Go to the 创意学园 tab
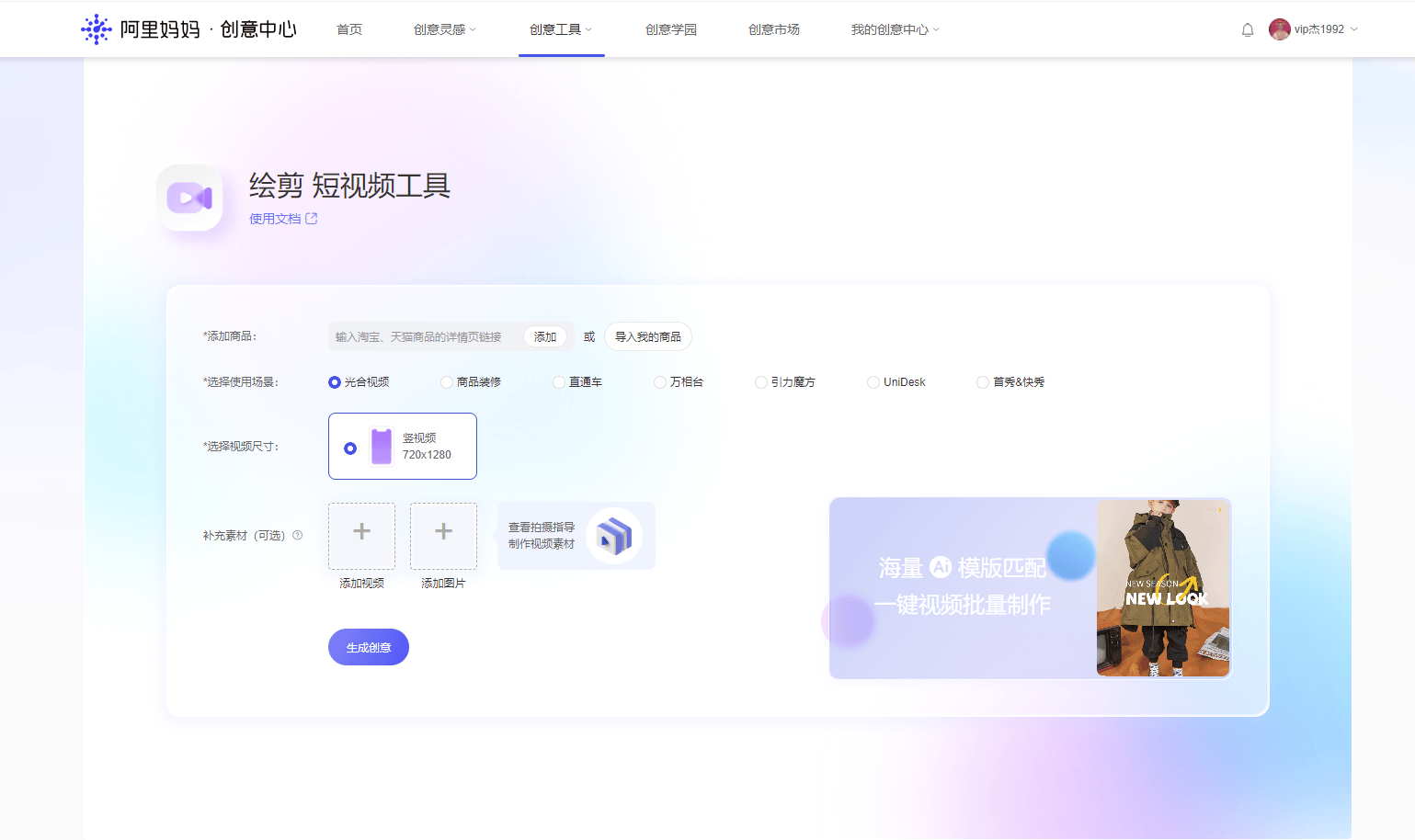Screen dimensions: 1415x840 [670, 29]
